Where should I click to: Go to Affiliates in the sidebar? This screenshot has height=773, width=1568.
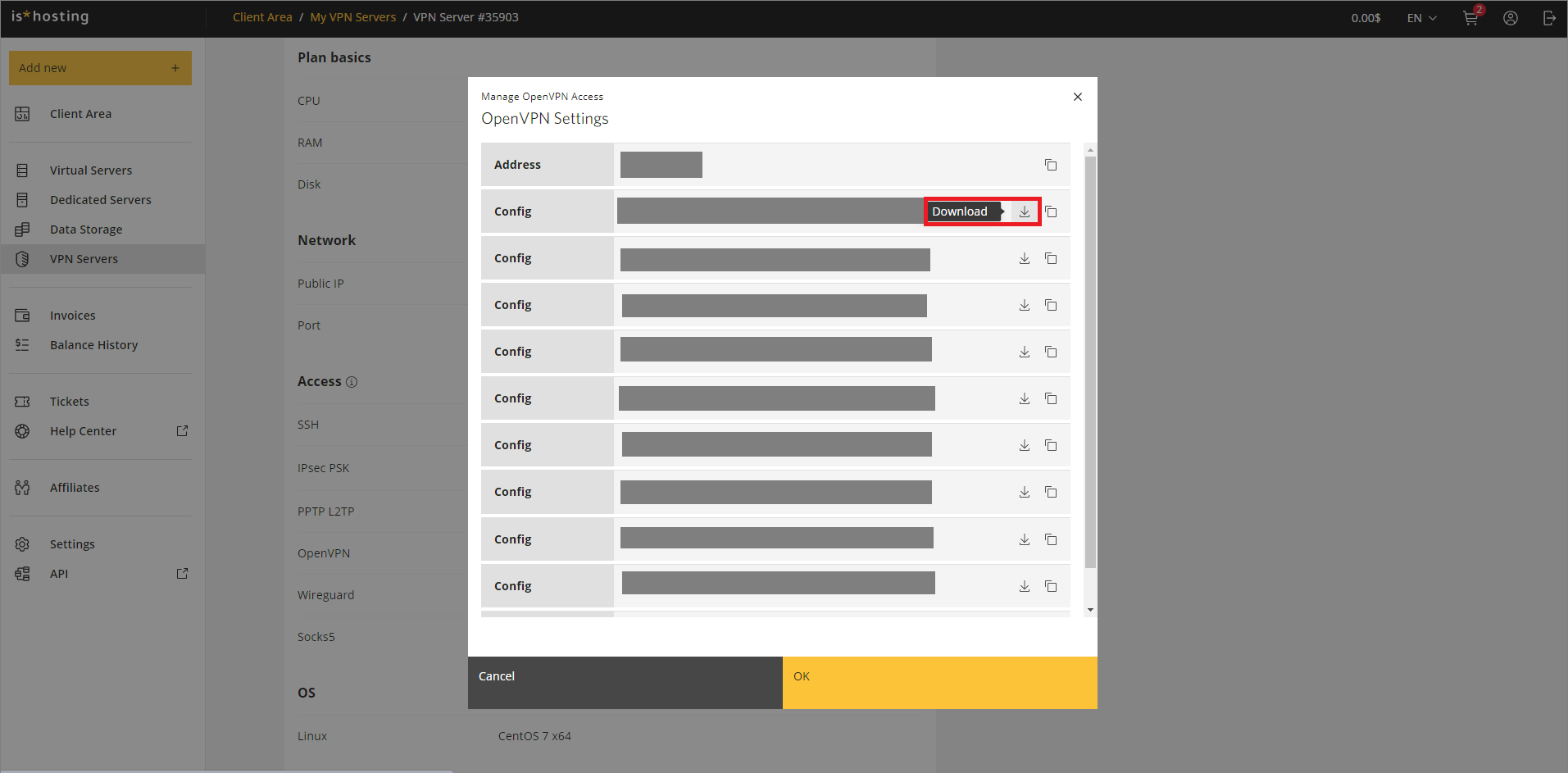point(75,488)
